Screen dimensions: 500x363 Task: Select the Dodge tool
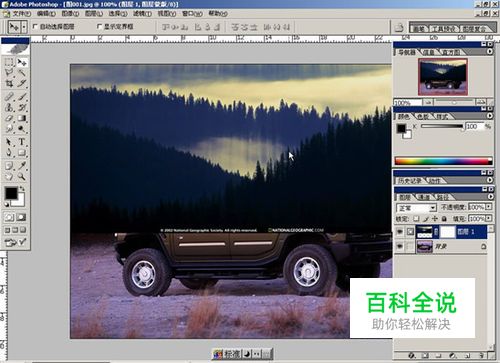22,128
